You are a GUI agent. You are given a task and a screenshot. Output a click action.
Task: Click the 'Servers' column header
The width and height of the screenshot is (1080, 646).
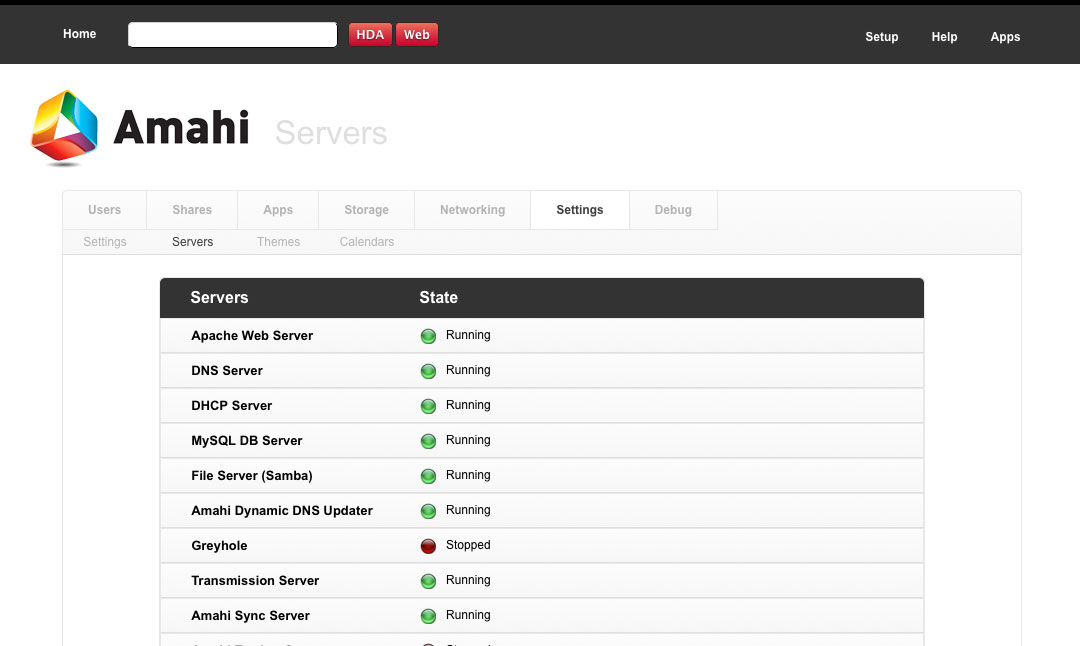tap(219, 298)
